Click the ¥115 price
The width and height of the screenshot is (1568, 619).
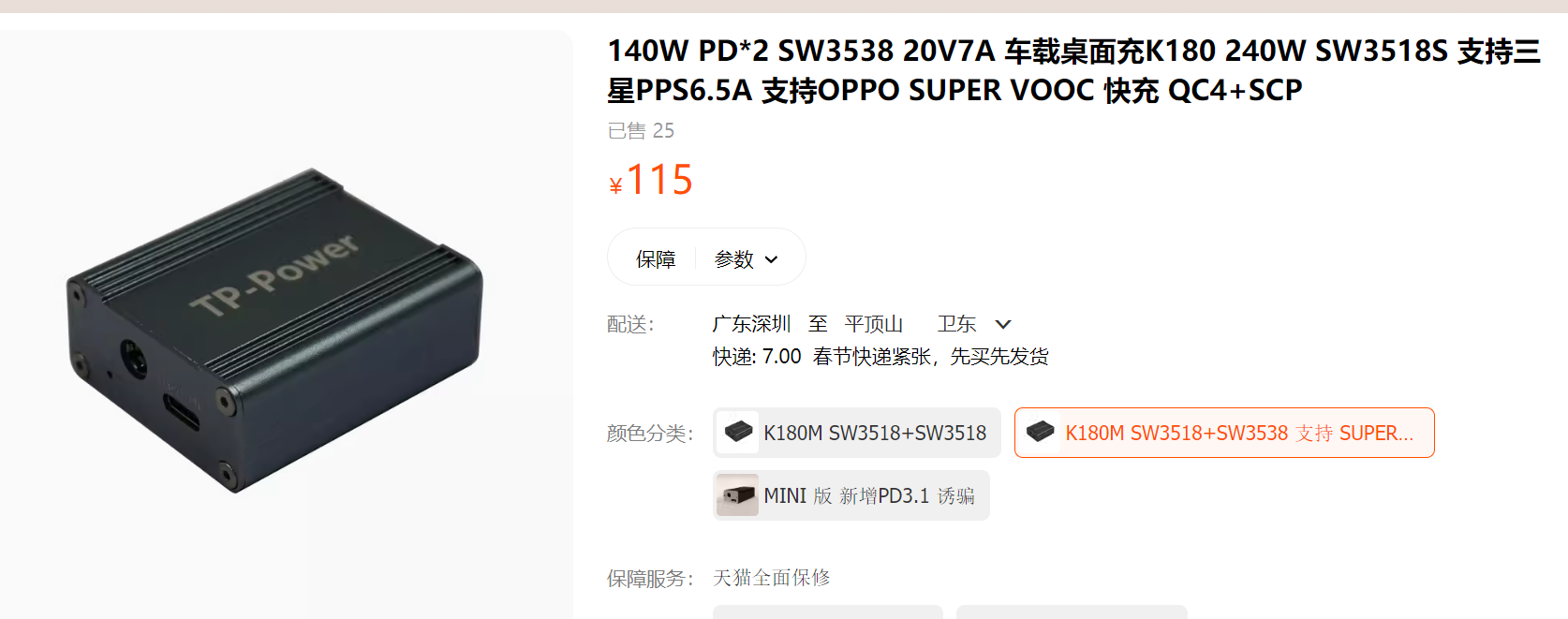[x=651, y=180]
